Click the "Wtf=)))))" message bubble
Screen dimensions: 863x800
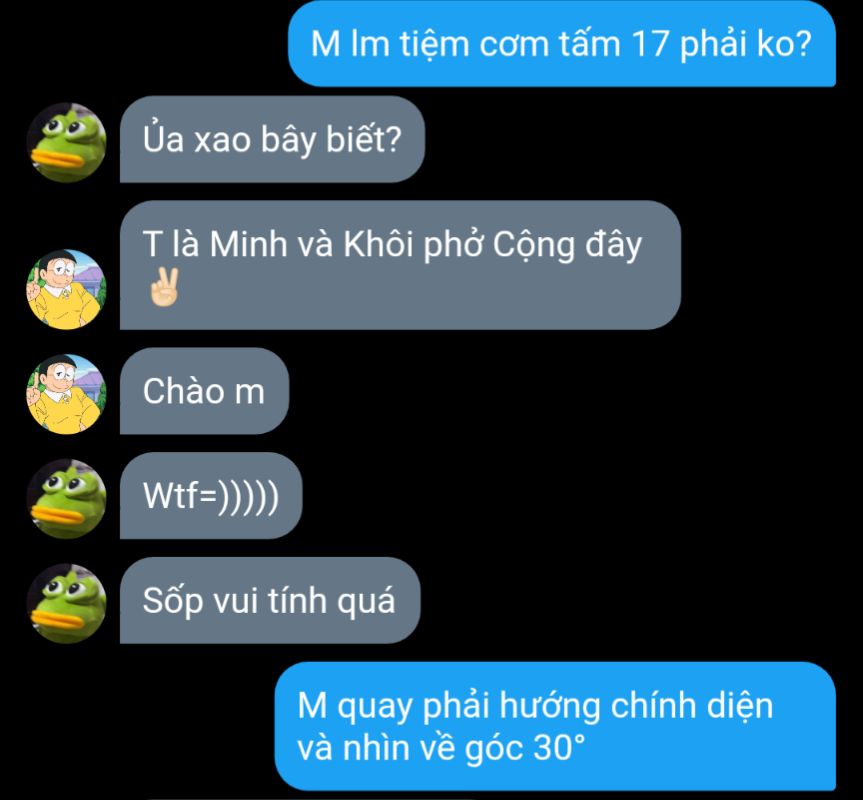tap(211, 495)
